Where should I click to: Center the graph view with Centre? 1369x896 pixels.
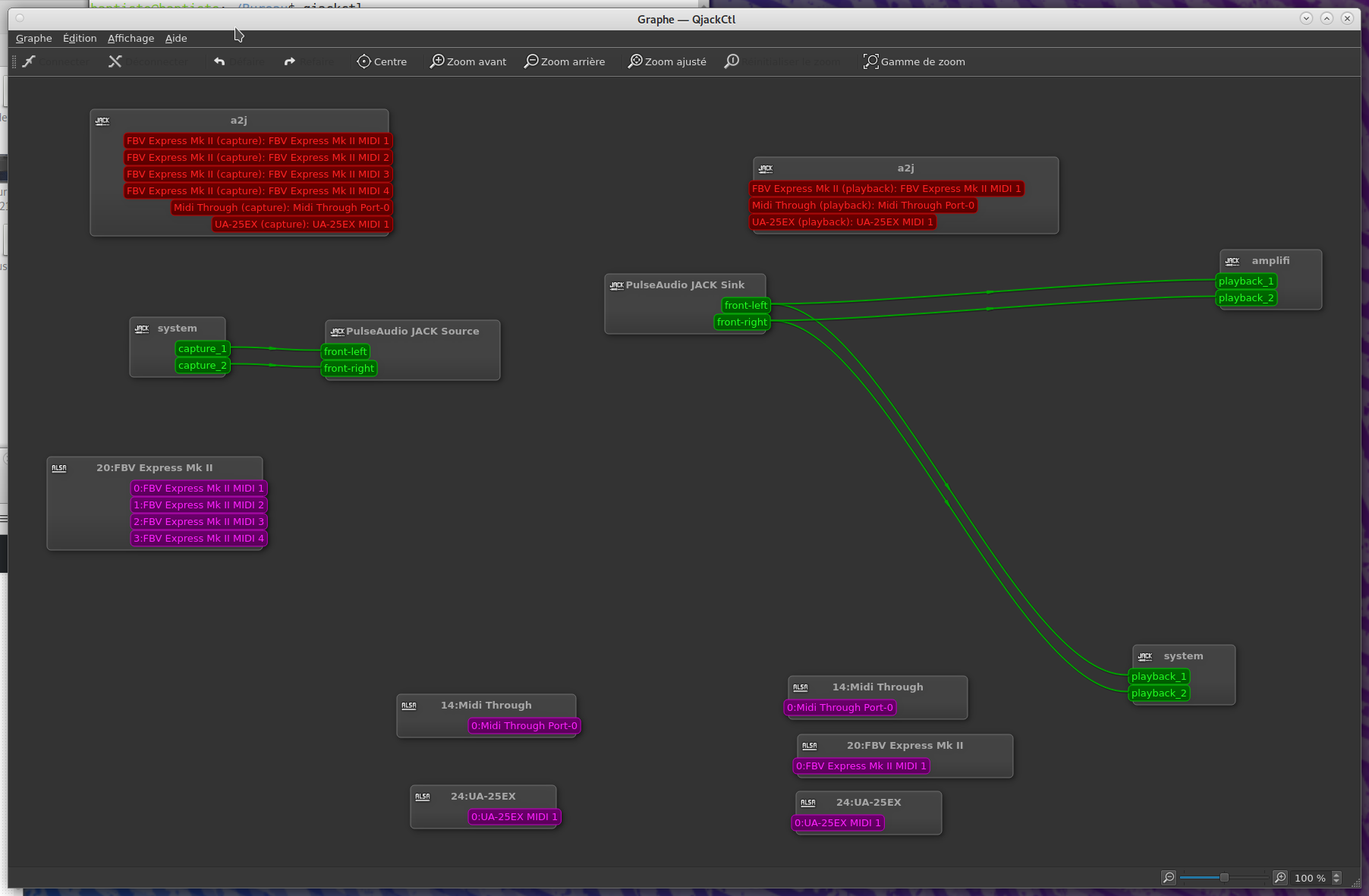382,61
